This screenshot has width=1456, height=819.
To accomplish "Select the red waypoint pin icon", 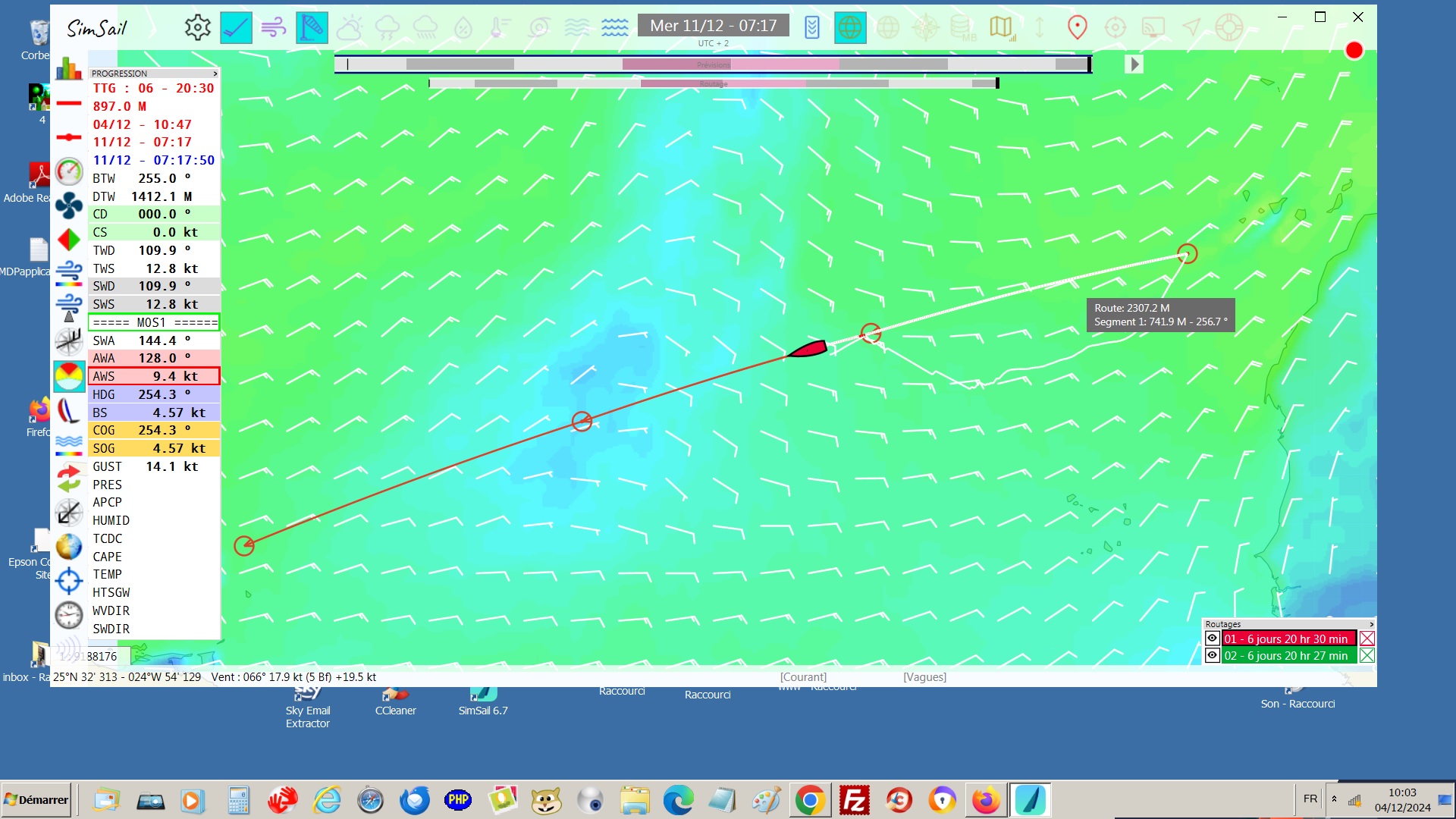I will click(1077, 28).
